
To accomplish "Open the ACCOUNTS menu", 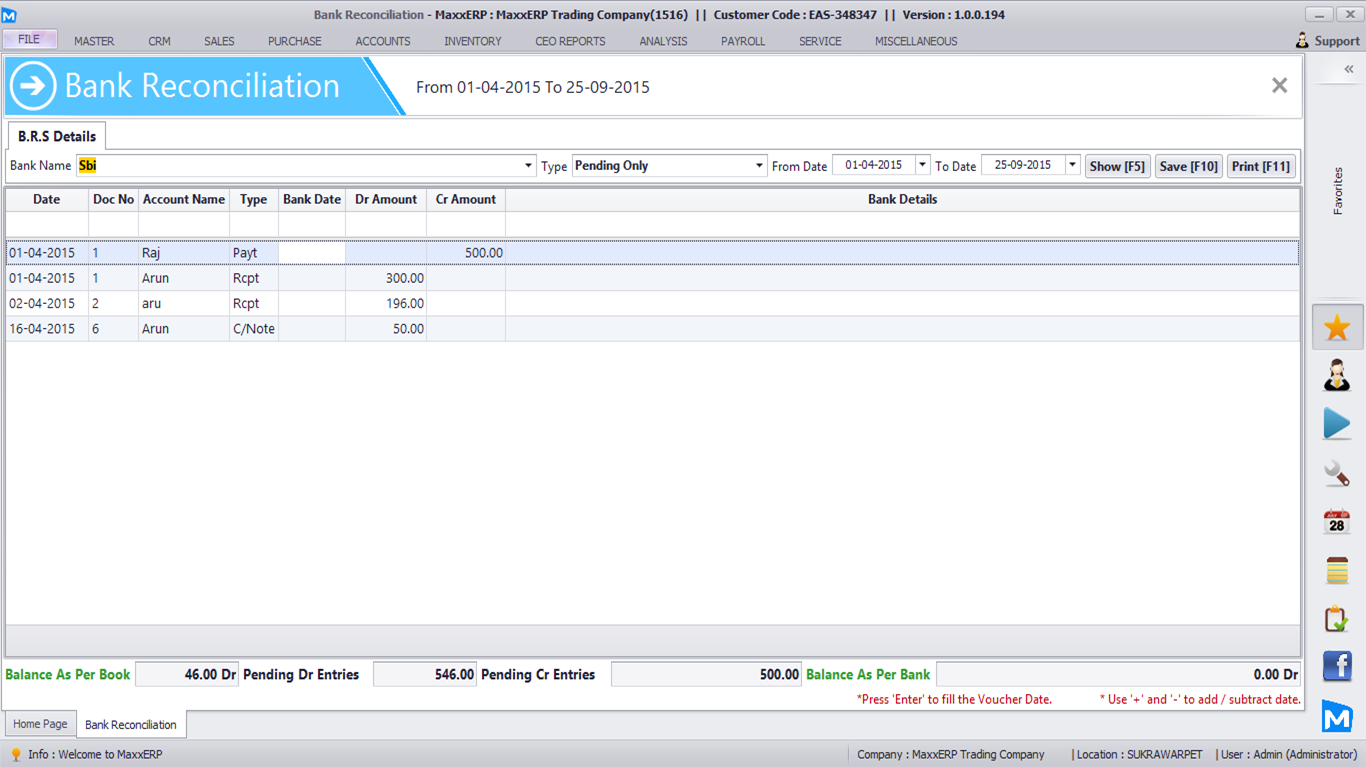I will click(x=383, y=41).
